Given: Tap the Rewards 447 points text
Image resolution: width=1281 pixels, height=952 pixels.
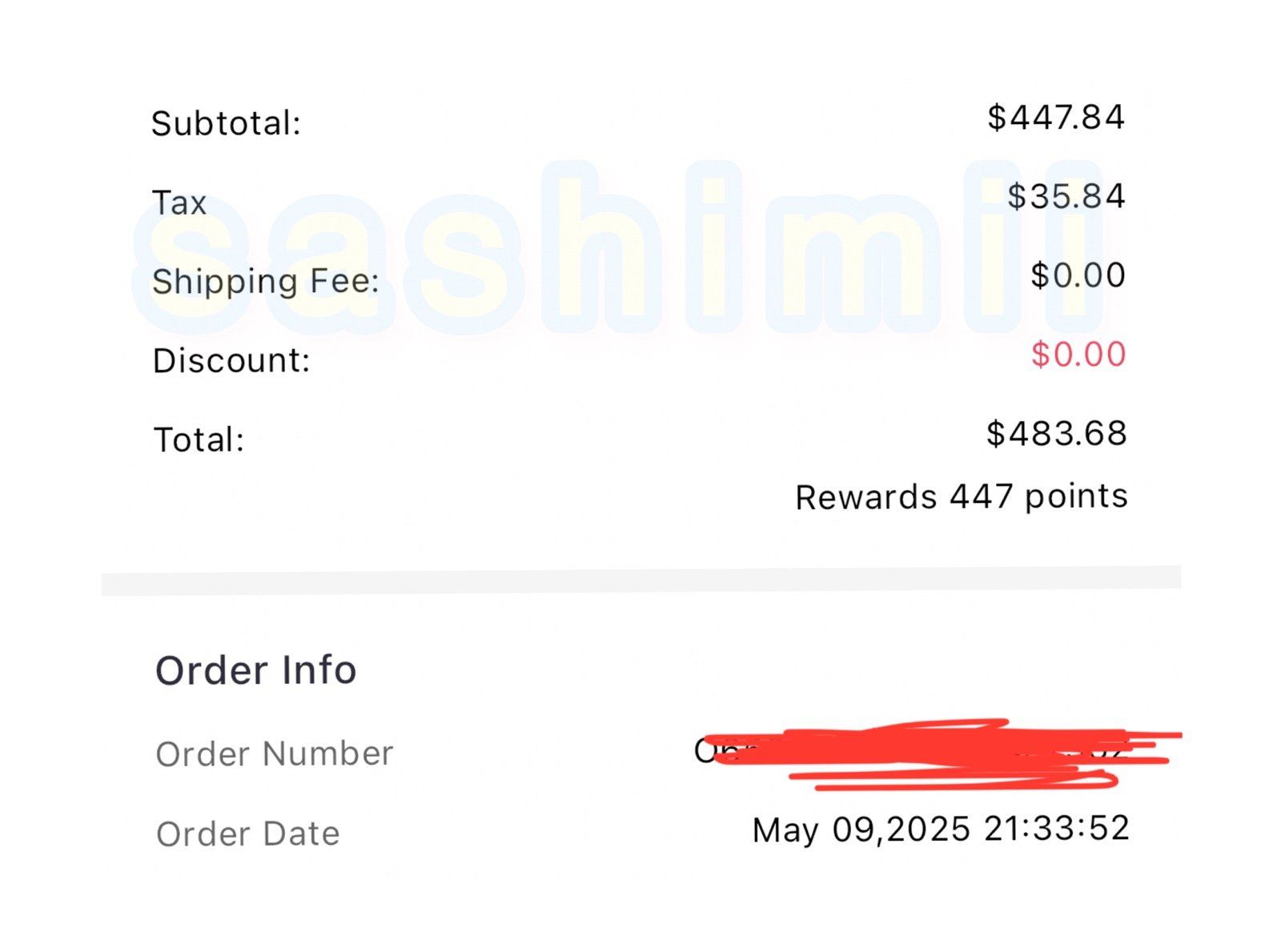Looking at the screenshot, I should click(962, 496).
